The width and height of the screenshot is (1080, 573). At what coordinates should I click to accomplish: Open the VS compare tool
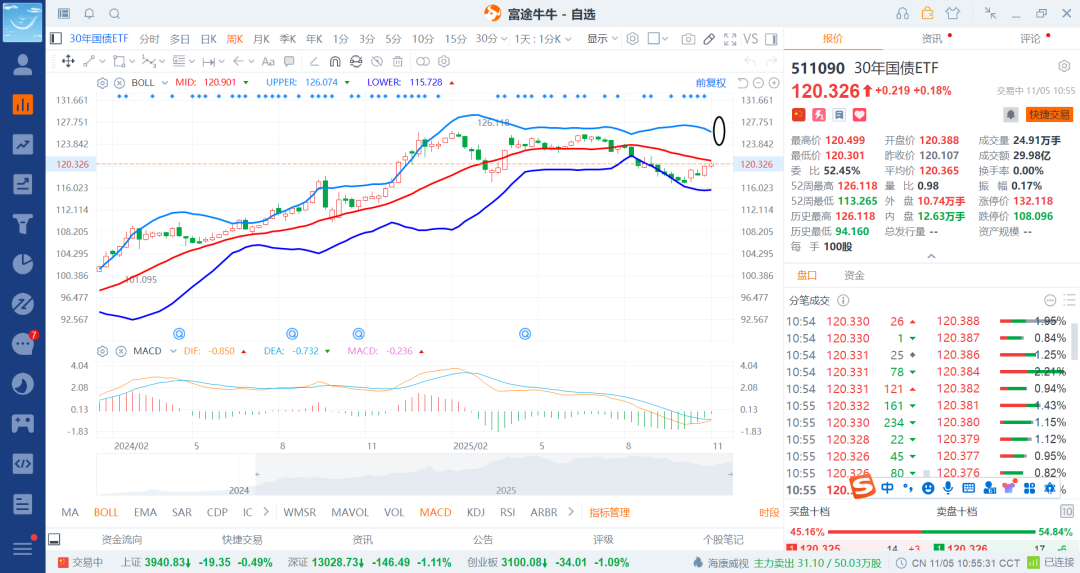(749, 39)
